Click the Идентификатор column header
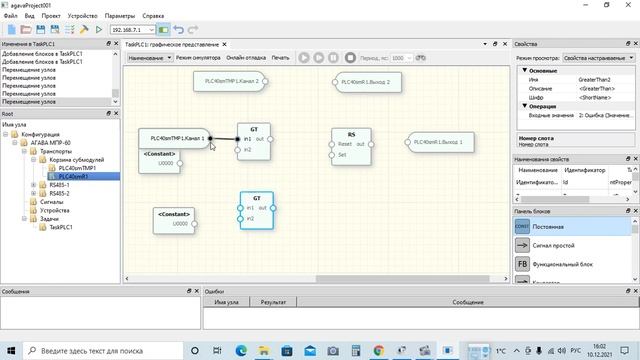This screenshot has width=640, height=360. (584, 170)
